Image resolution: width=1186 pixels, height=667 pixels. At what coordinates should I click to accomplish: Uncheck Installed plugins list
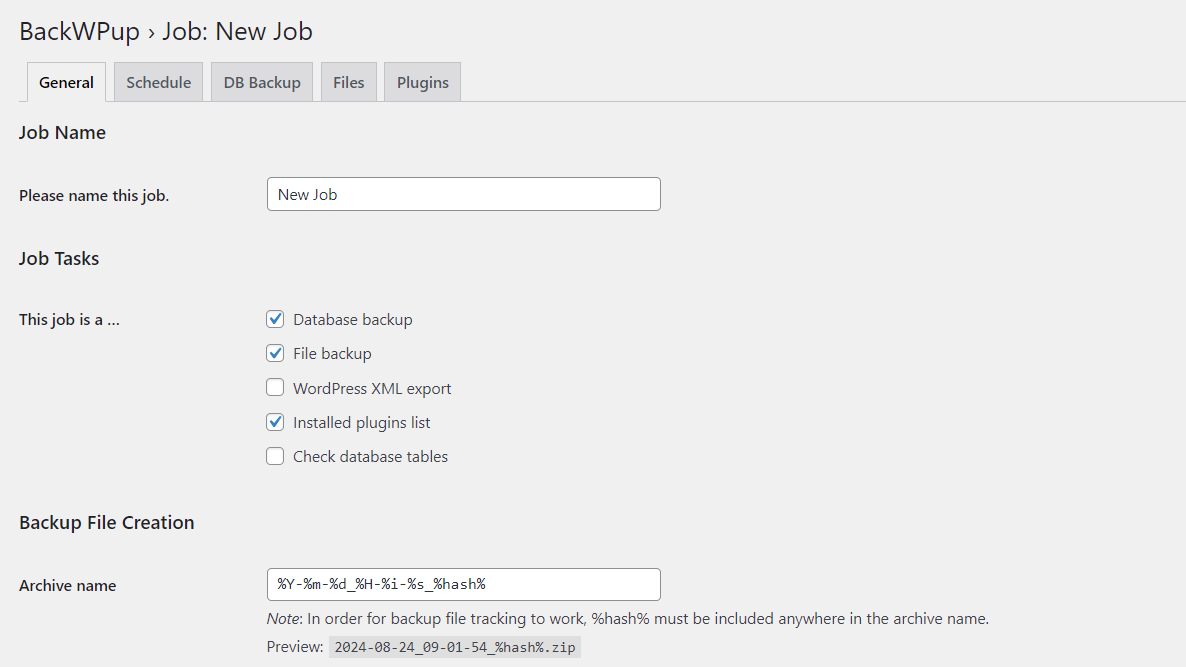pyautogui.click(x=275, y=422)
